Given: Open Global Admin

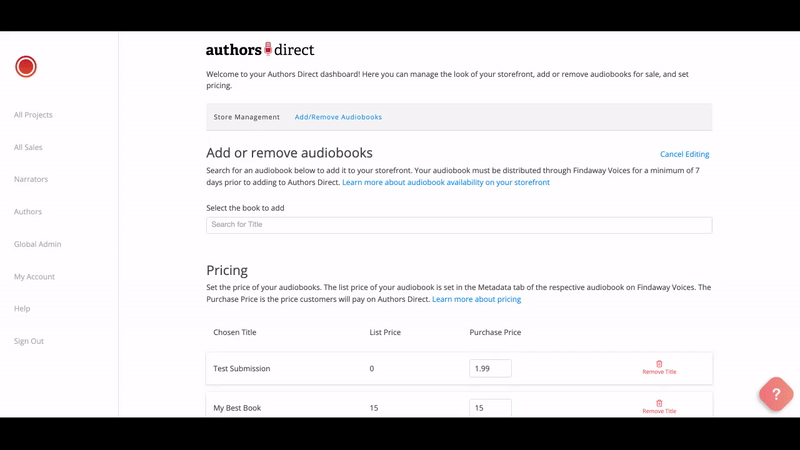Looking at the screenshot, I should click(x=37, y=244).
